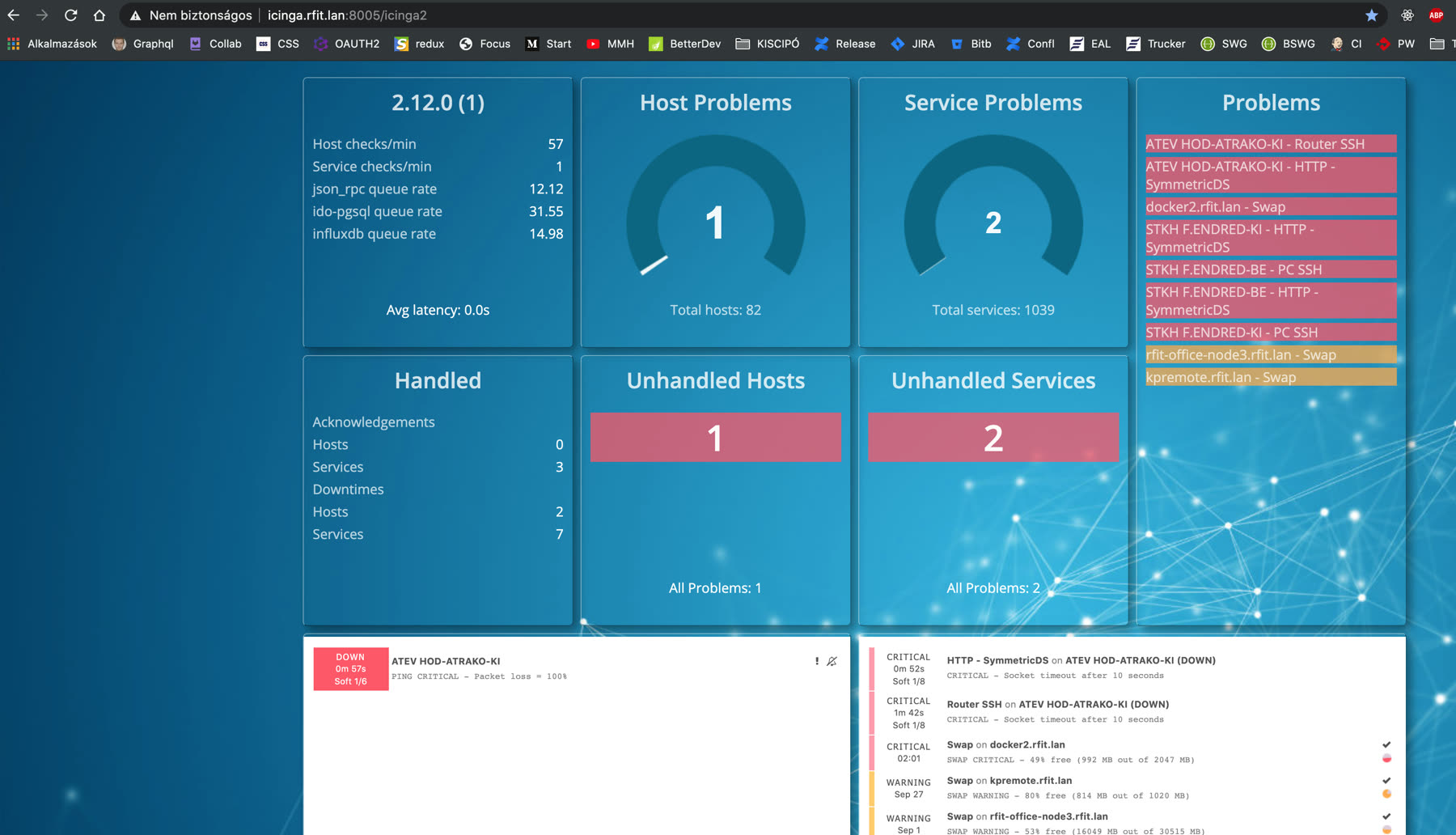Open the KISCIPÓ bookmark folder
1456x835 pixels.
(768, 44)
